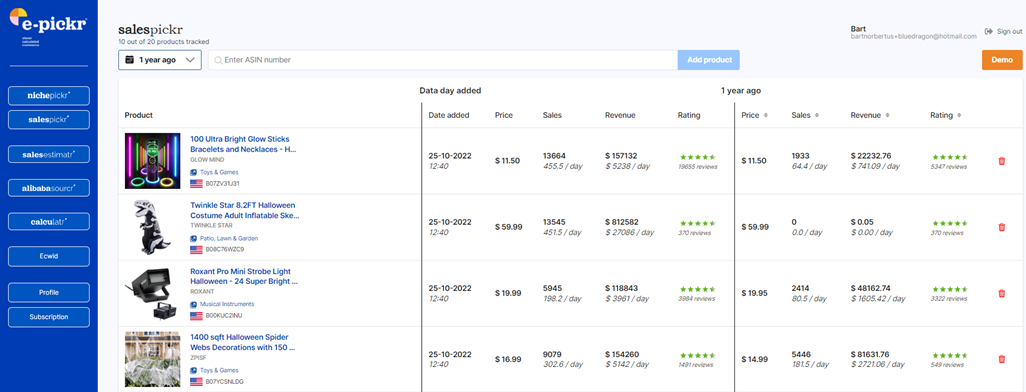The image size is (1026, 392).
Task: Click price value $ 14.99
Action: point(754,359)
